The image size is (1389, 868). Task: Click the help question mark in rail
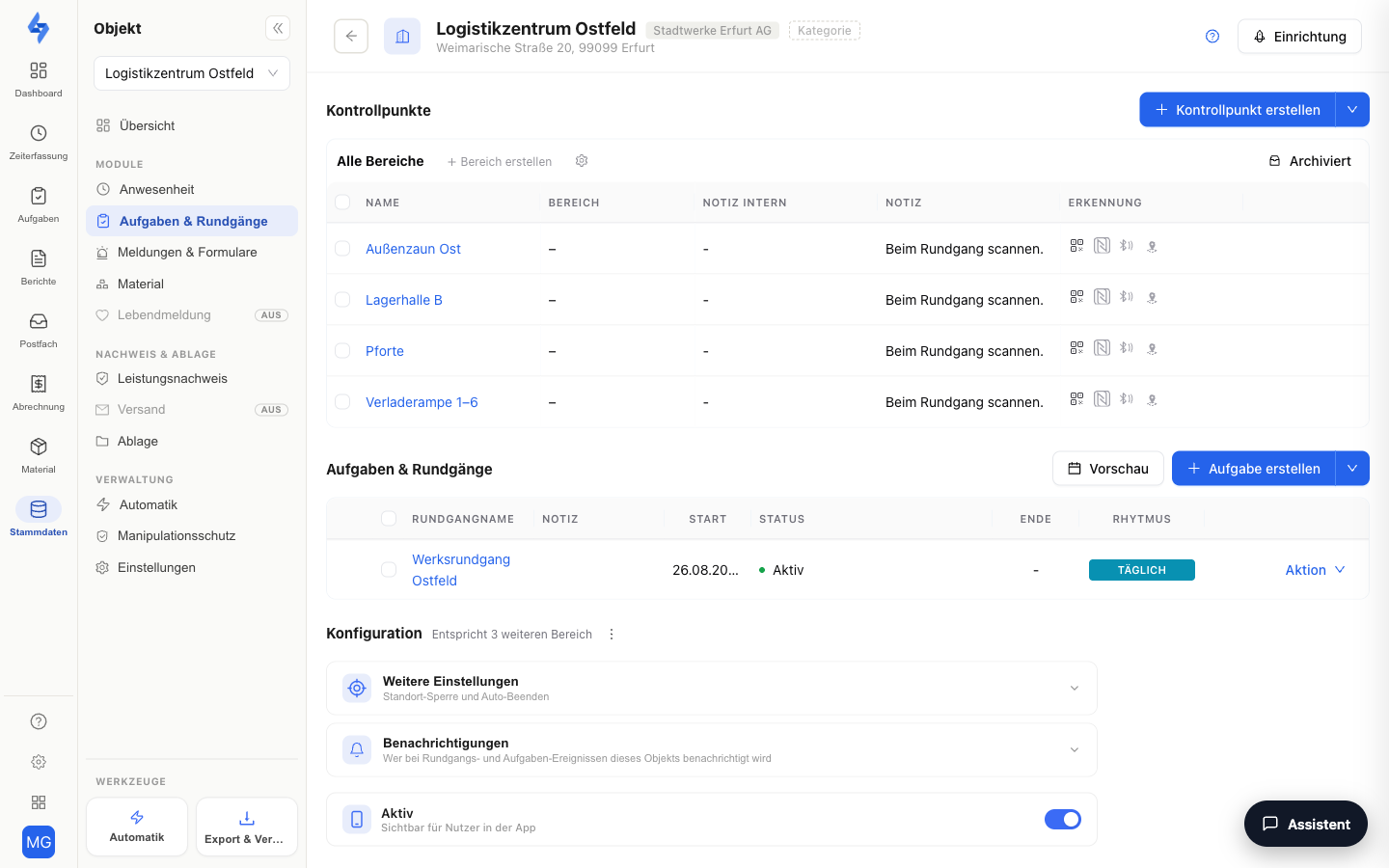39,721
